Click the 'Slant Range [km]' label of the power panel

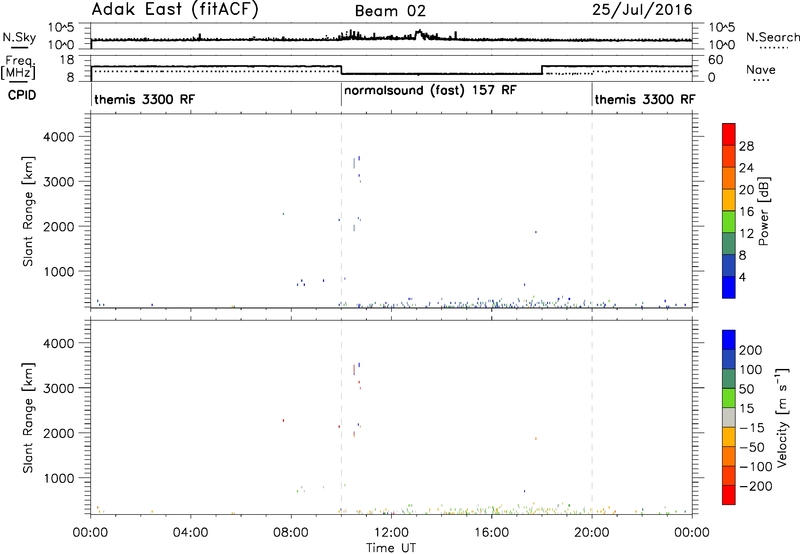pyautogui.click(x=28, y=211)
